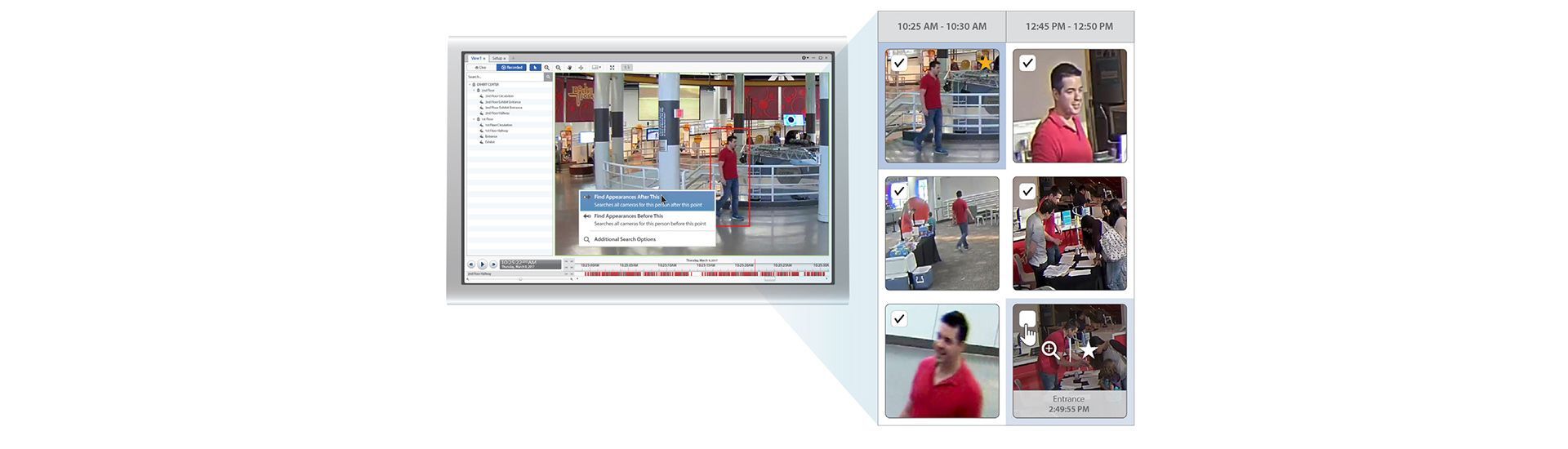Select the hand pan tool
The width and height of the screenshot is (1568, 449).
tap(570, 68)
